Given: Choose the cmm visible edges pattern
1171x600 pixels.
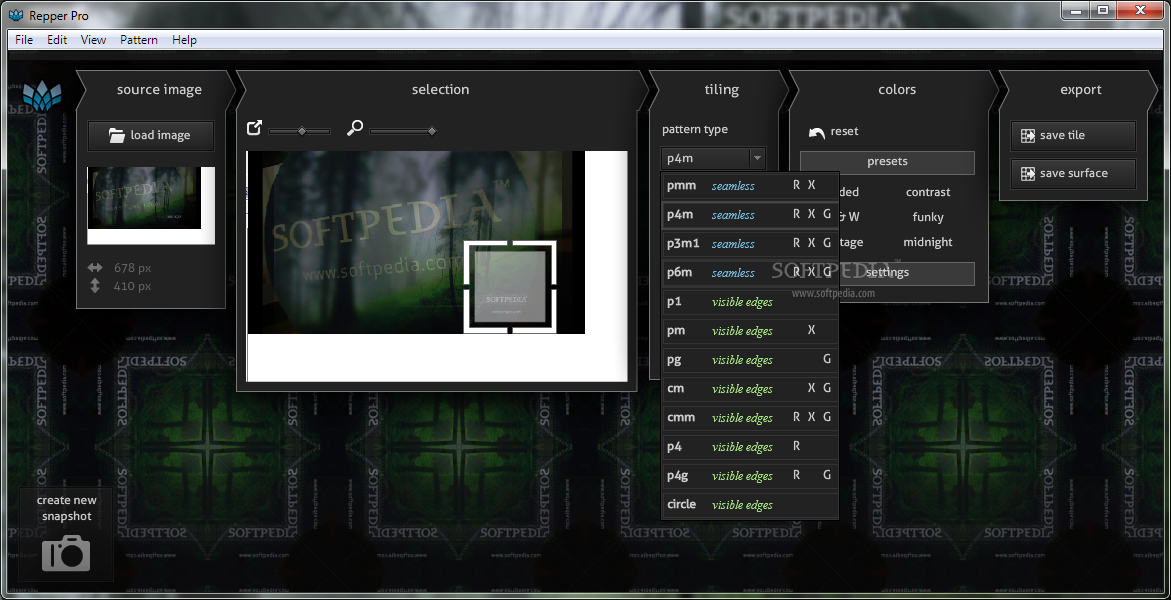Looking at the screenshot, I should coord(750,418).
